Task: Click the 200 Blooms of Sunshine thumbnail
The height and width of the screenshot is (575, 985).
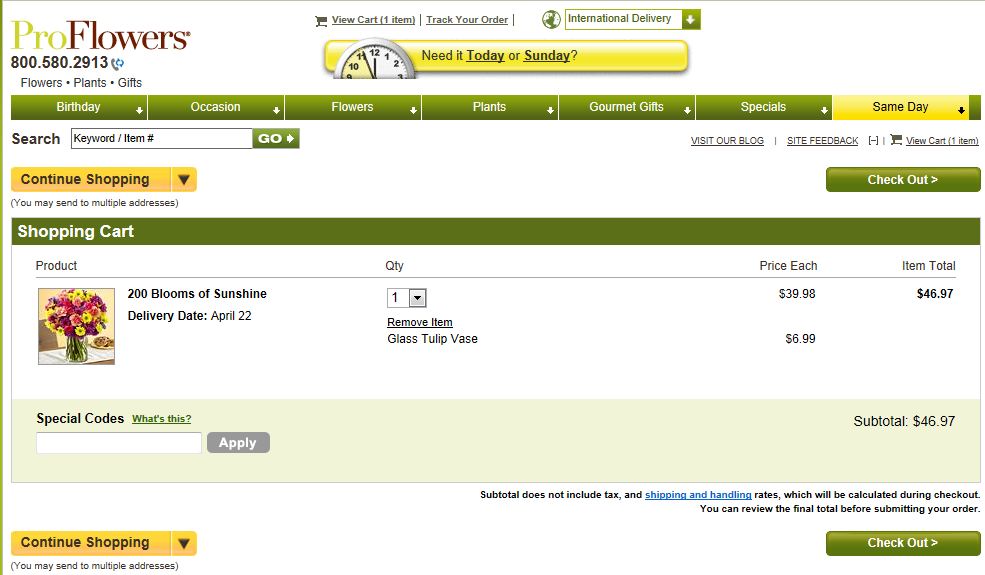Action: (76, 326)
